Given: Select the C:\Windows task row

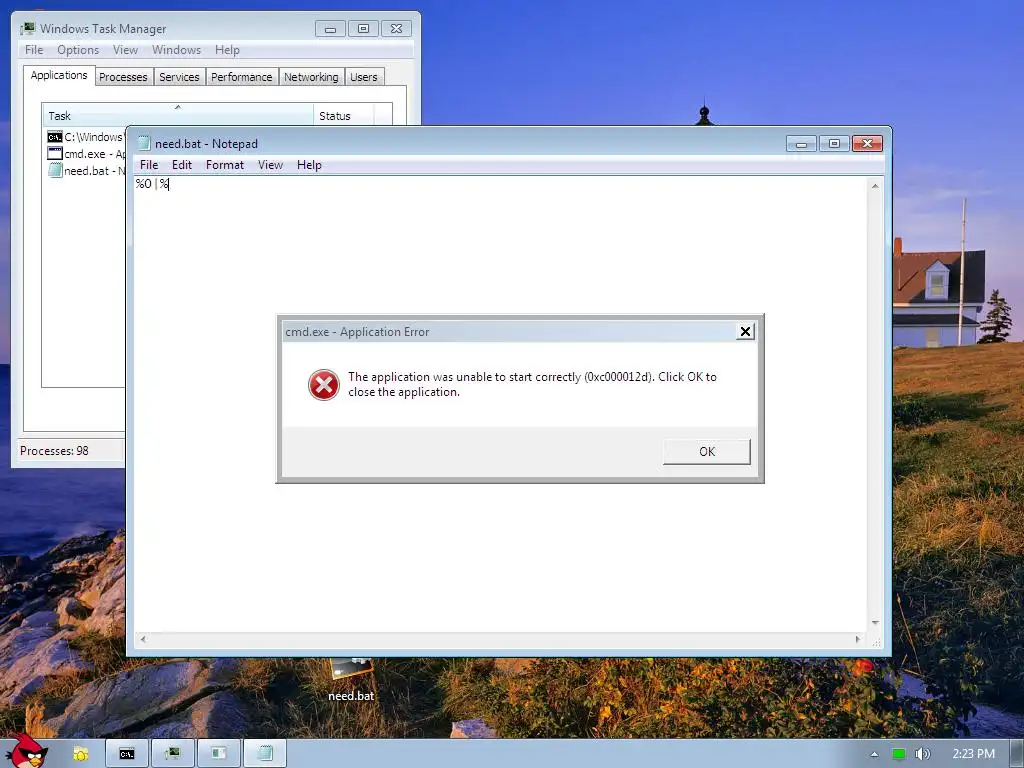Looking at the screenshot, I should (x=85, y=137).
